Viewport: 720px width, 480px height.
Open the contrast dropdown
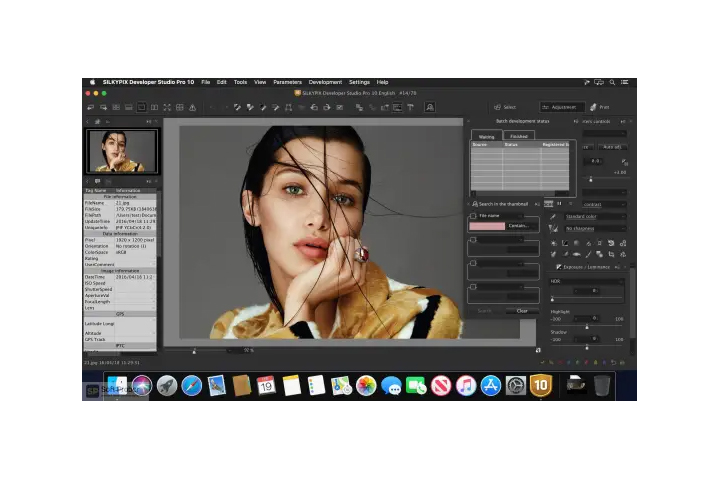tap(604, 204)
